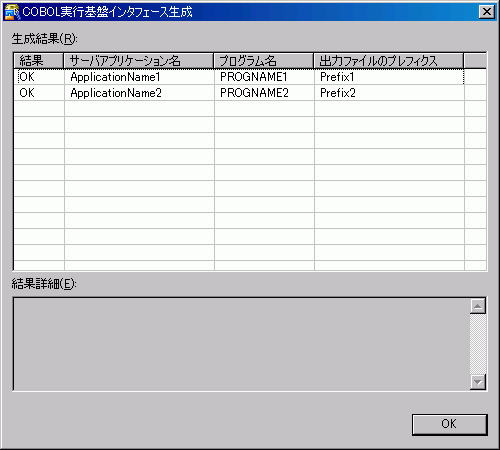Sort by the 結果 column header
Image resolution: width=500 pixels, height=450 pixels.
point(39,61)
